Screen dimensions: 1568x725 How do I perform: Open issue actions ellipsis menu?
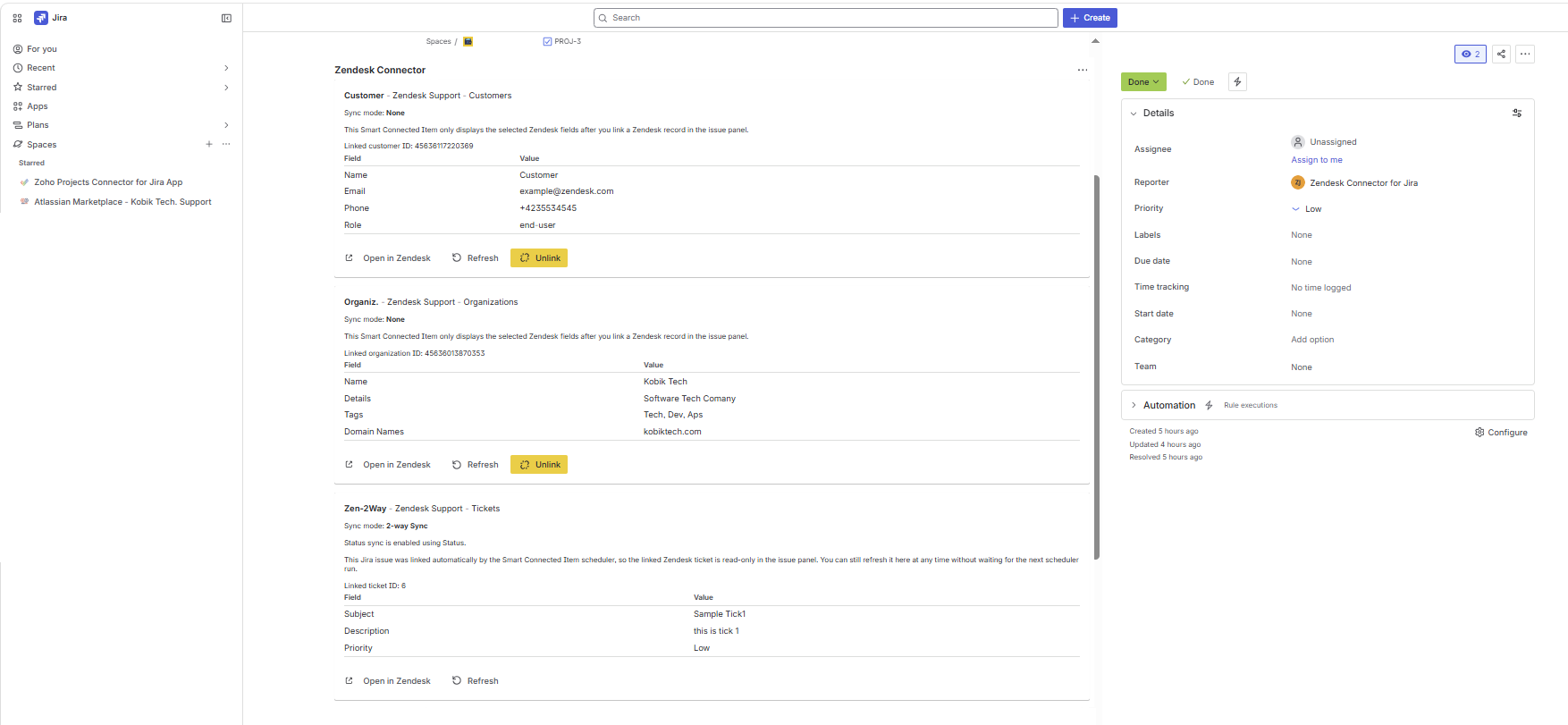pyautogui.click(x=1525, y=54)
